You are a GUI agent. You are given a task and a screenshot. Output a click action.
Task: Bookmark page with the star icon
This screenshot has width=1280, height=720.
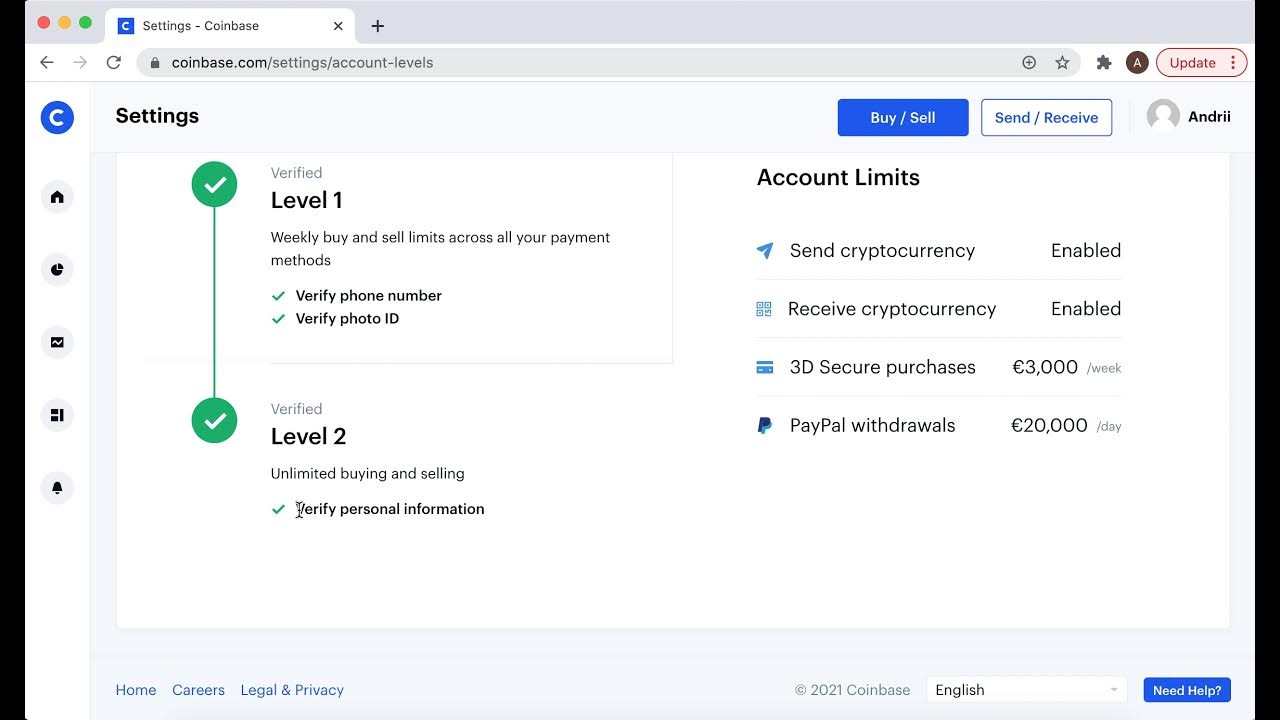point(1062,62)
